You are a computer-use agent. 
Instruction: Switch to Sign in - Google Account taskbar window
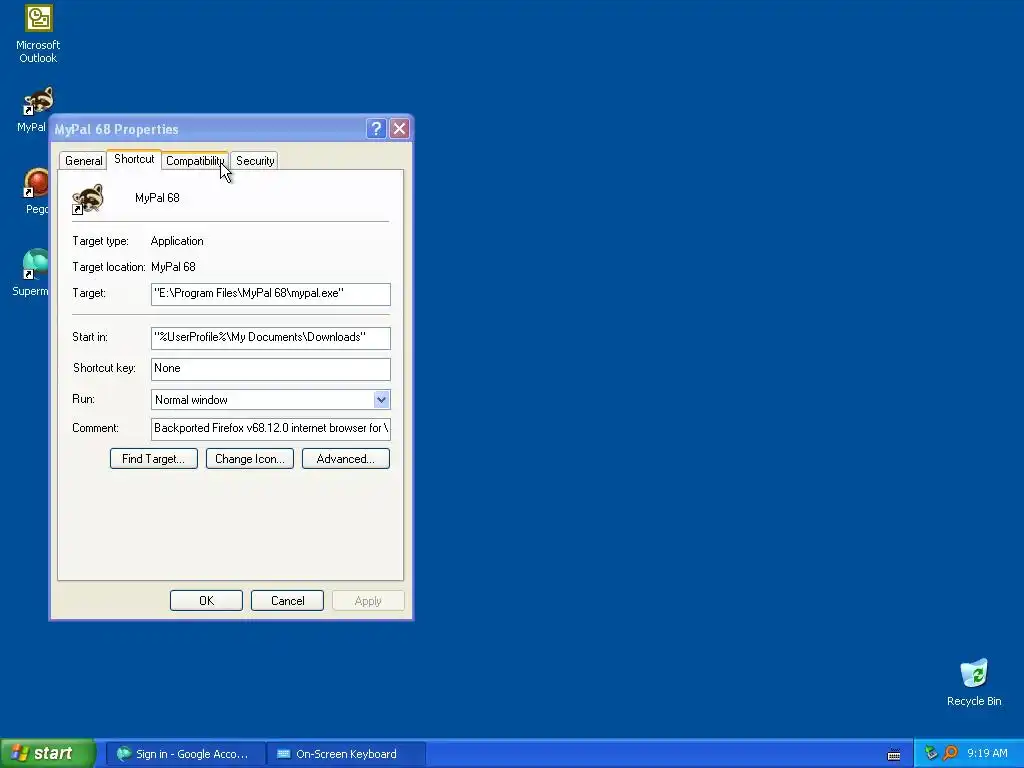click(185, 754)
